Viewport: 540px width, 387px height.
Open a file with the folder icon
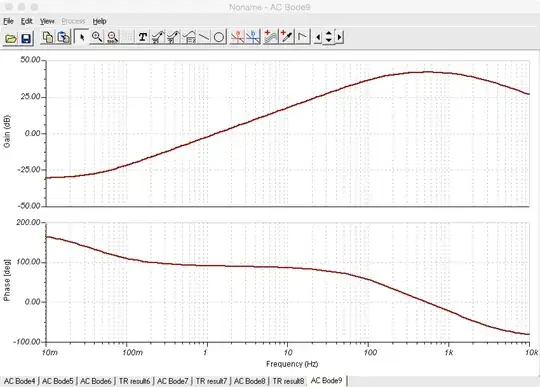(x=11, y=38)
